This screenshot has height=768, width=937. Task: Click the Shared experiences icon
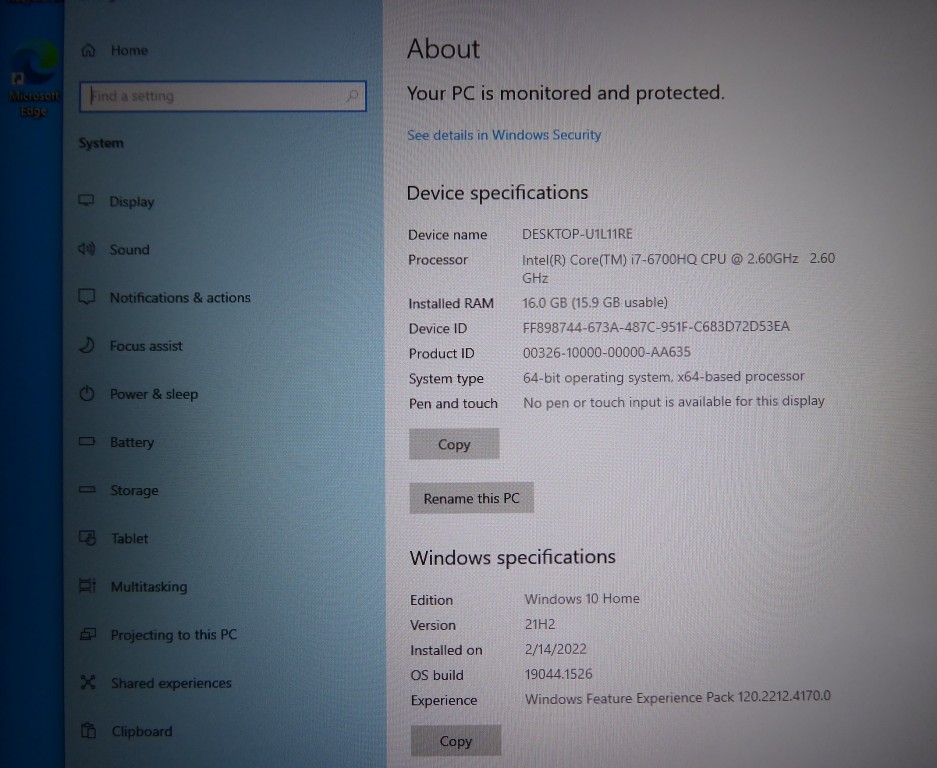tap(88, 682)
